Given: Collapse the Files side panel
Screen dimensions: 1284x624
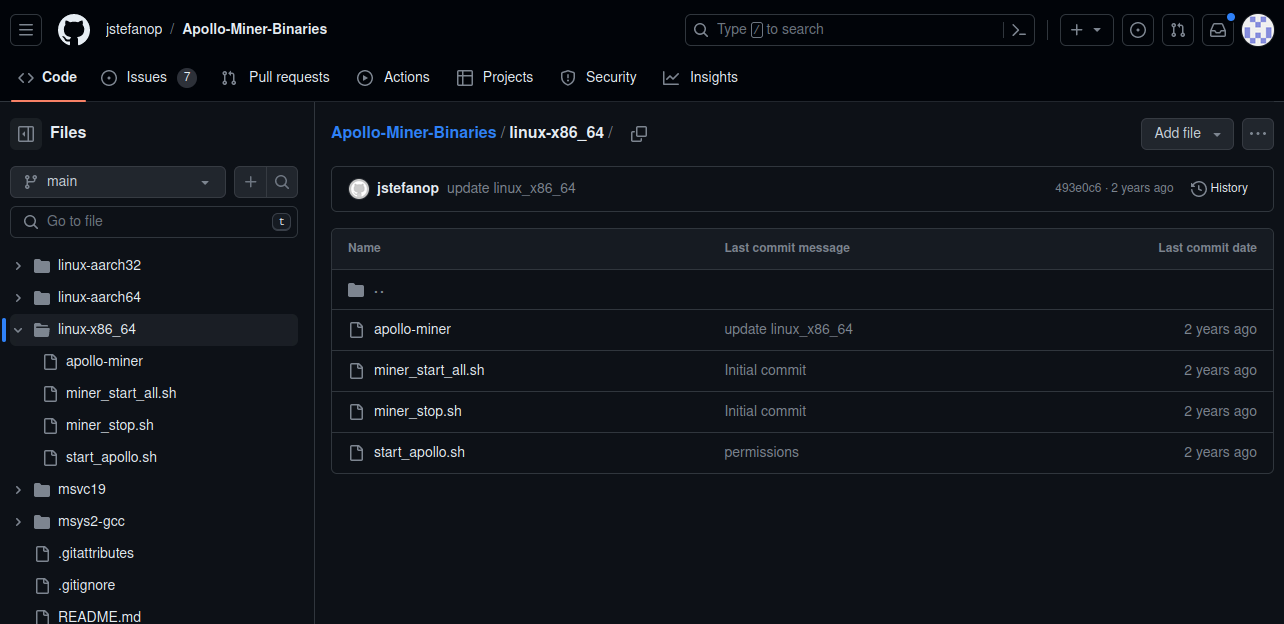Looking at the screenshot, I should point(27,133).
